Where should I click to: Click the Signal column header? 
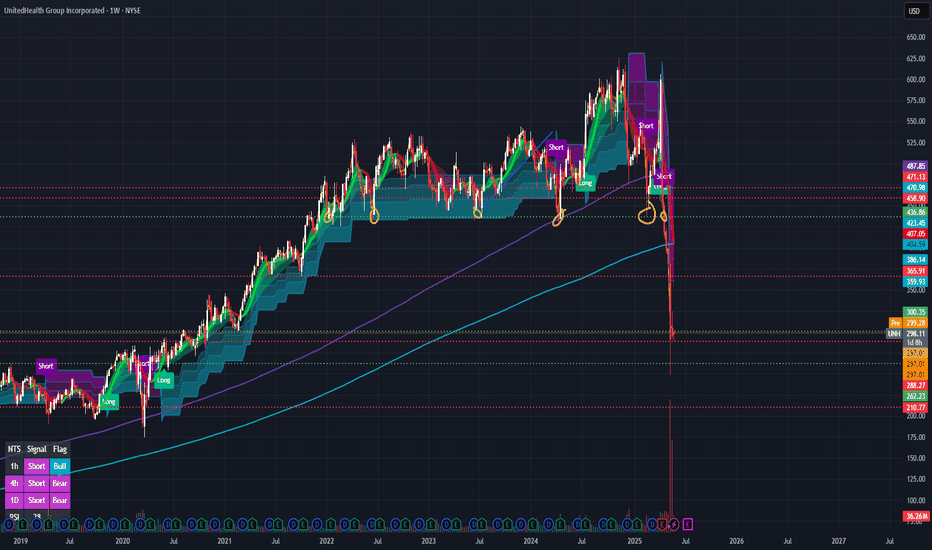36,449
